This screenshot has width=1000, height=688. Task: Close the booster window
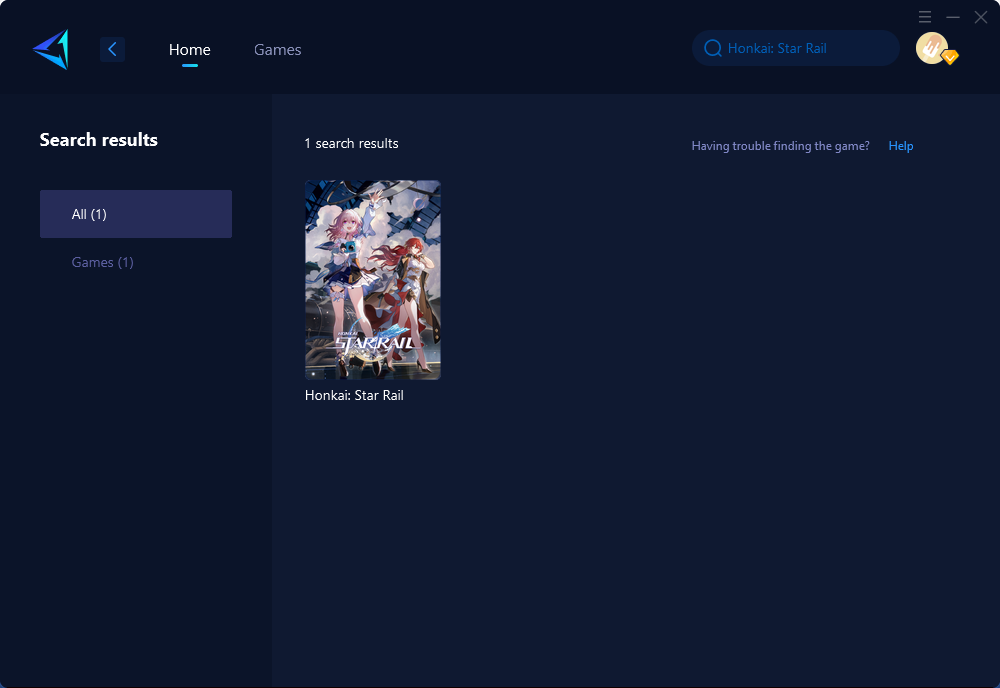pyautogui.click(x=981, y=17)
